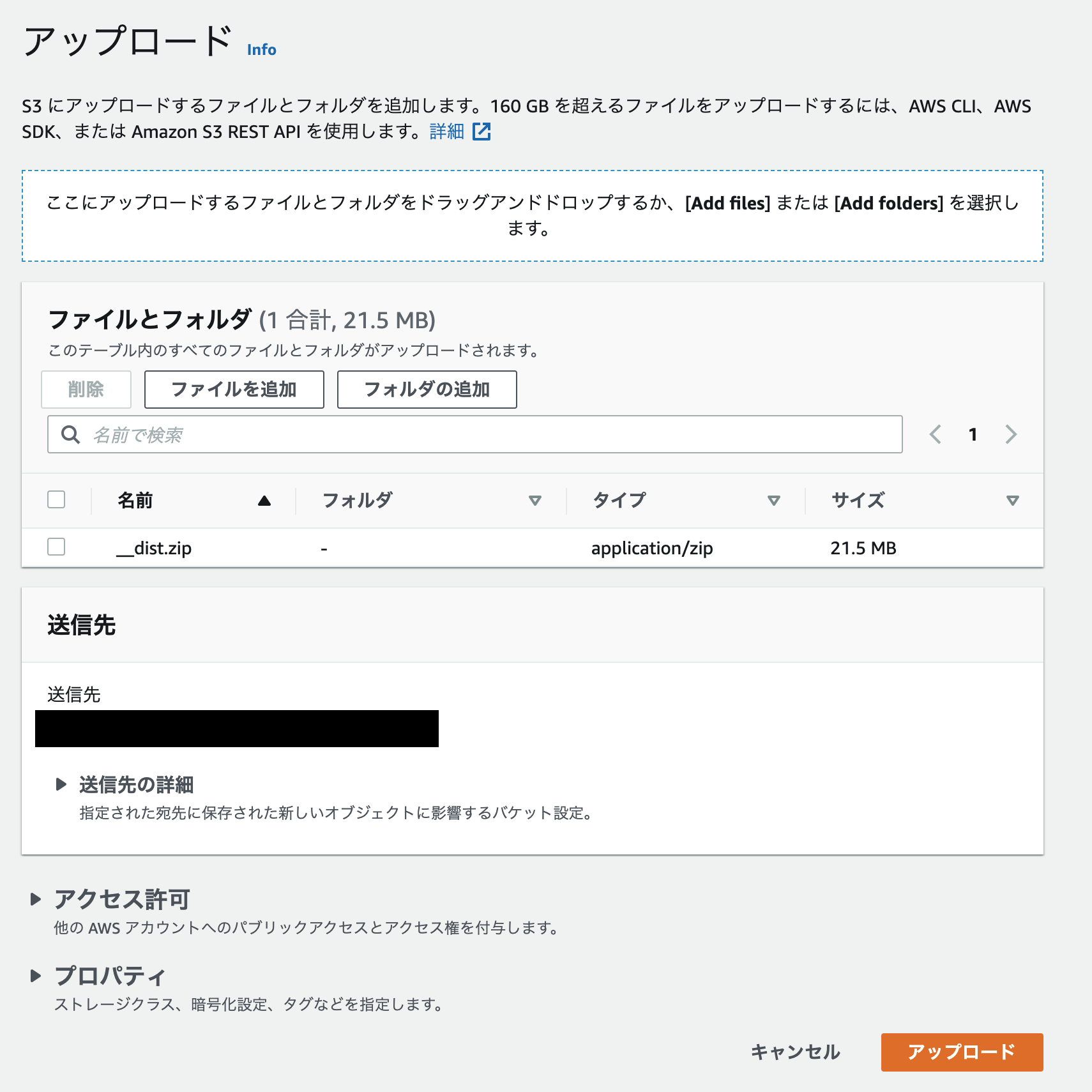1092x1092 pixels.
Task: Click the disabled 削除 button
Action: click(86, 389)
